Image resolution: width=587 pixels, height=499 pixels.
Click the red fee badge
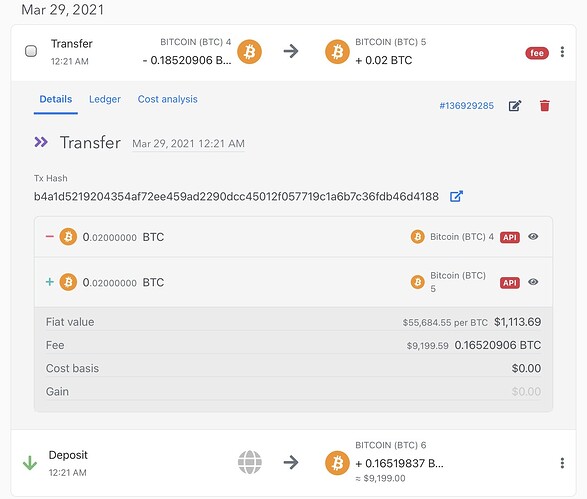(x=537, y=53)
